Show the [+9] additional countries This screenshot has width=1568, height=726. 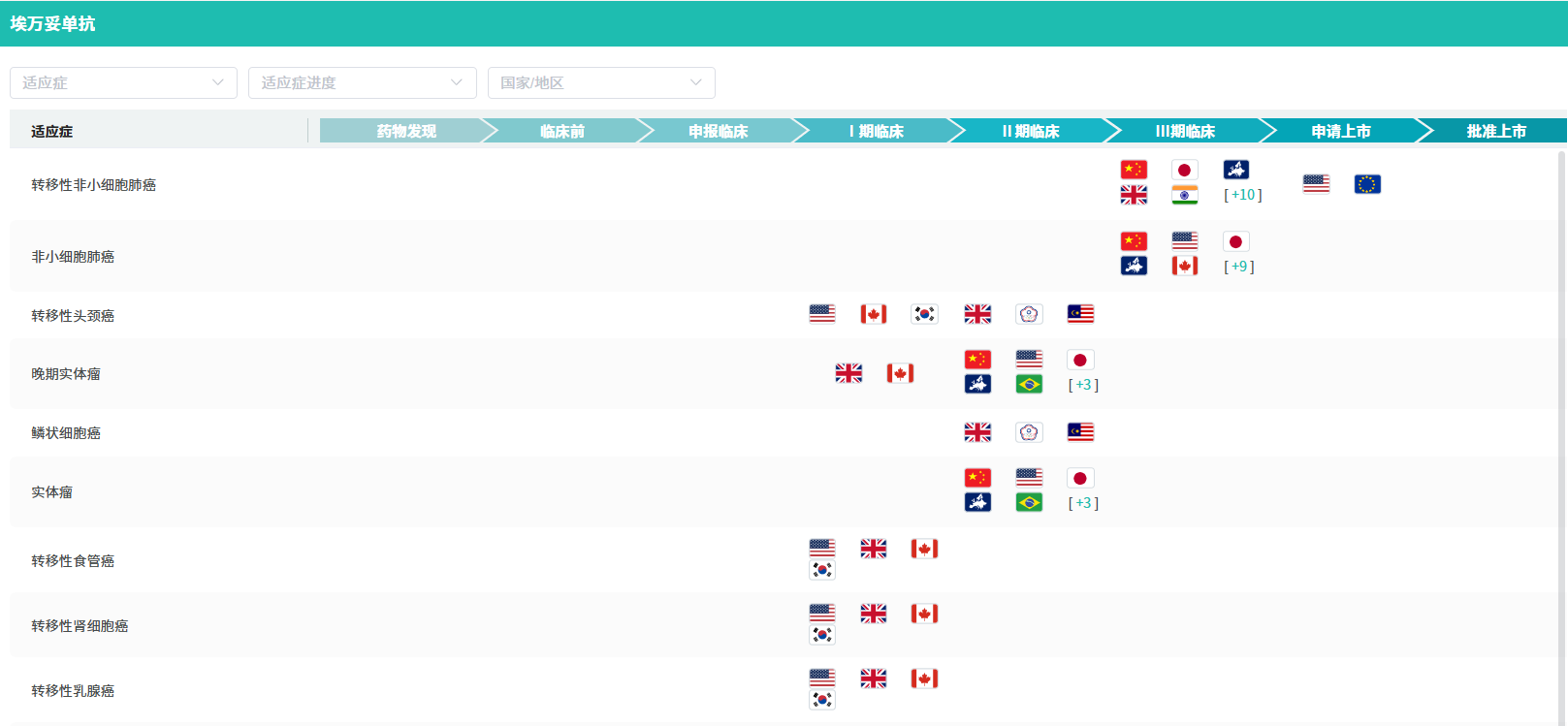pos(1239,267)
